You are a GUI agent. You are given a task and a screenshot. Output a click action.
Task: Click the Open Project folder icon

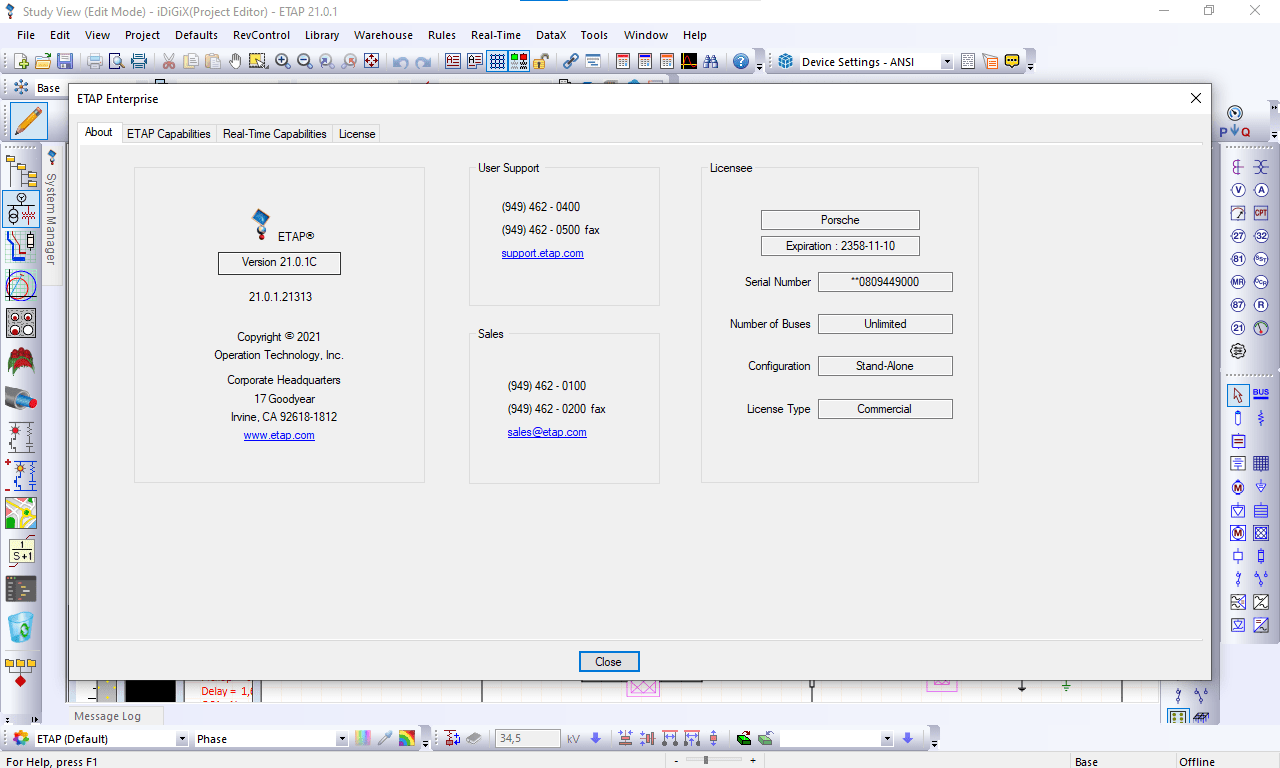point(43,62)
